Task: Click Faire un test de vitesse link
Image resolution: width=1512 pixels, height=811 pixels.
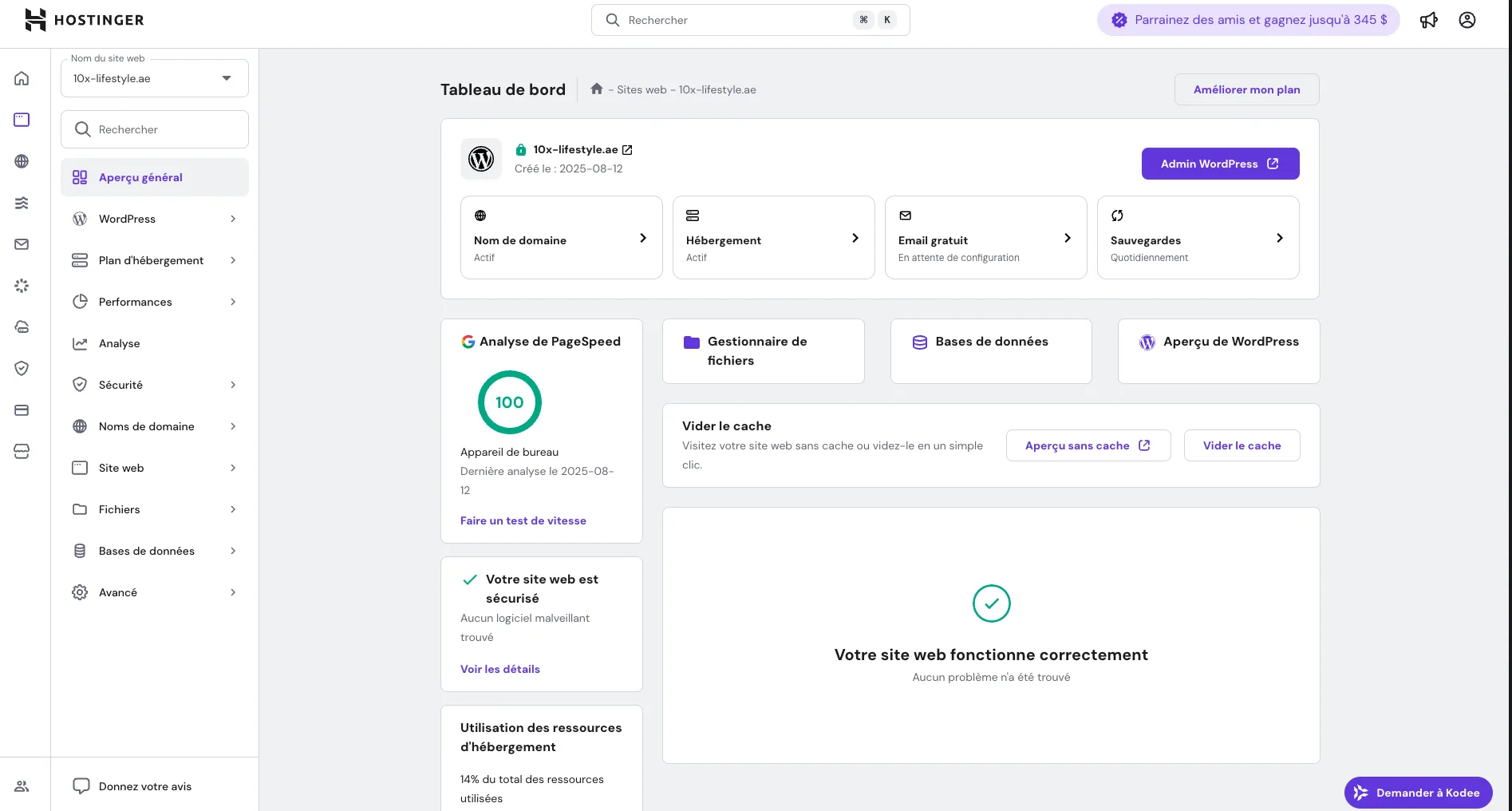Action: pyautogui.click(x=523, y=520)
